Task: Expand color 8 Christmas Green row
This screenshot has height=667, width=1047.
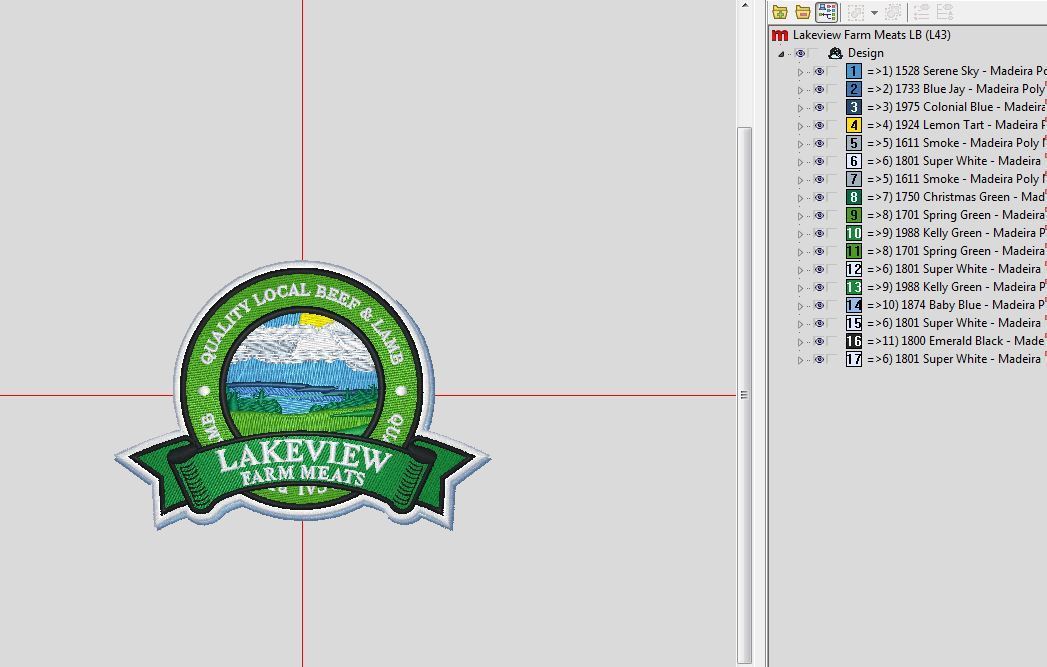Action: tap(800, 198)
